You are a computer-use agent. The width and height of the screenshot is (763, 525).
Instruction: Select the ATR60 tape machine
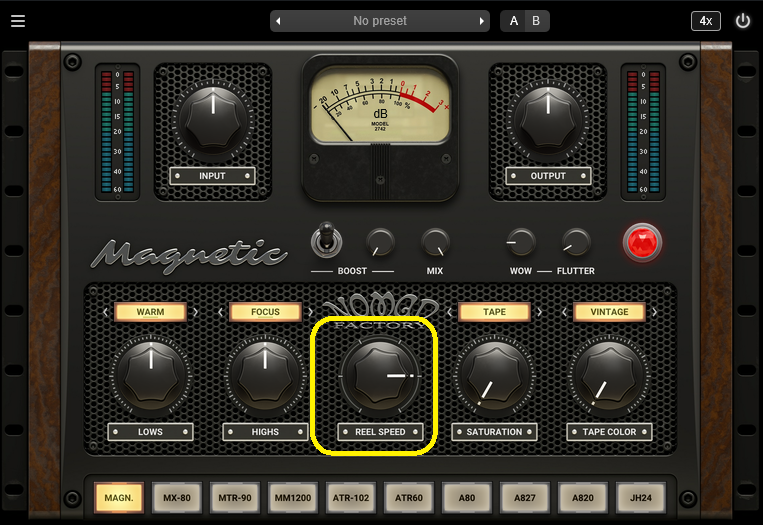409,498
